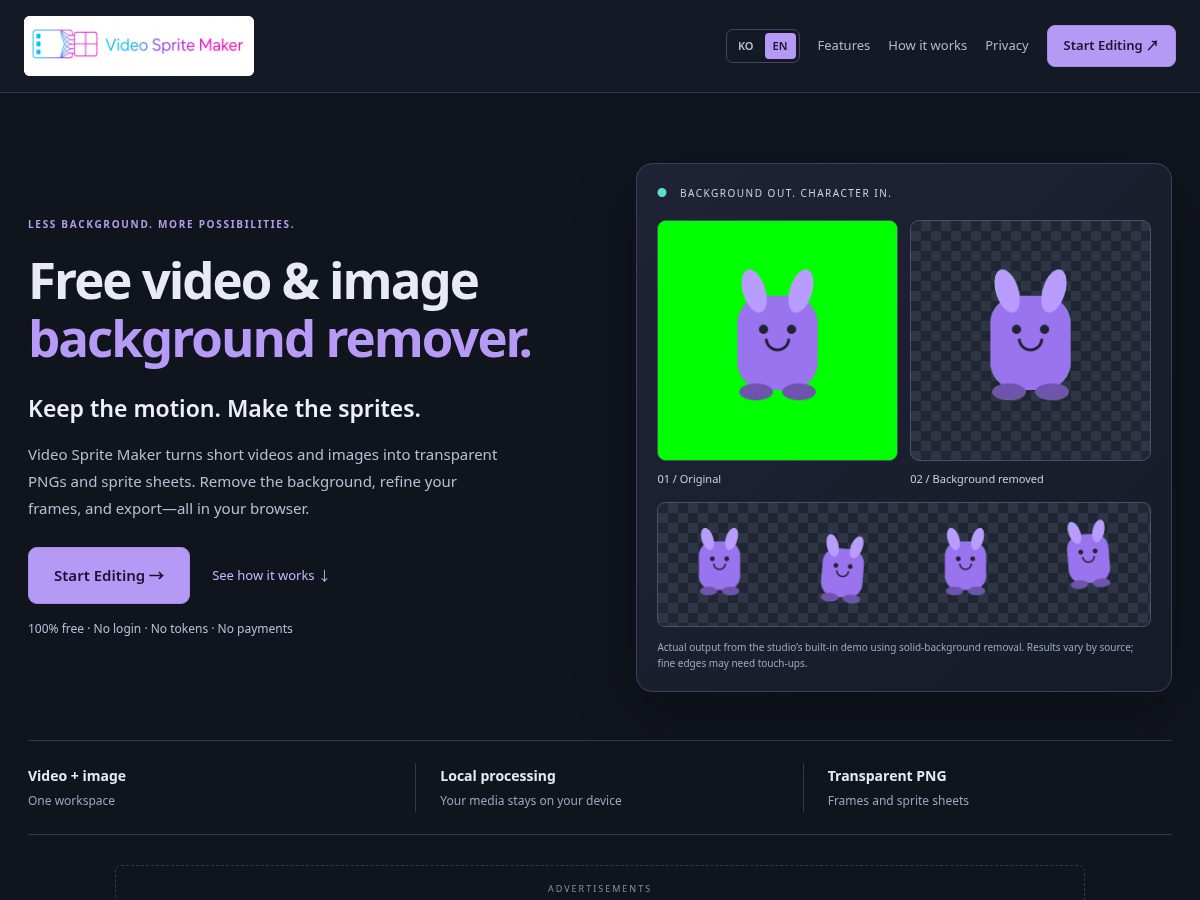Click the 'Frames and sprite sheets' text
This screenshot has height=900, width=1200.
click(x=898, y=801)
